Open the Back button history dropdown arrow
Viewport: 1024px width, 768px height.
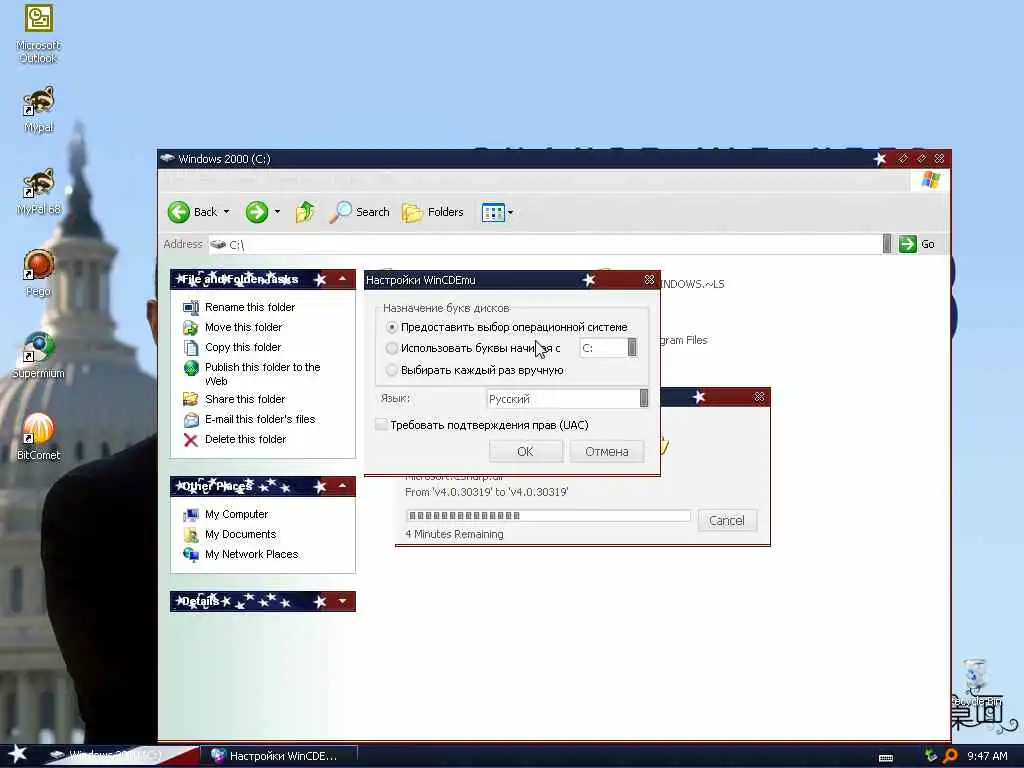[x=227, y=212]
